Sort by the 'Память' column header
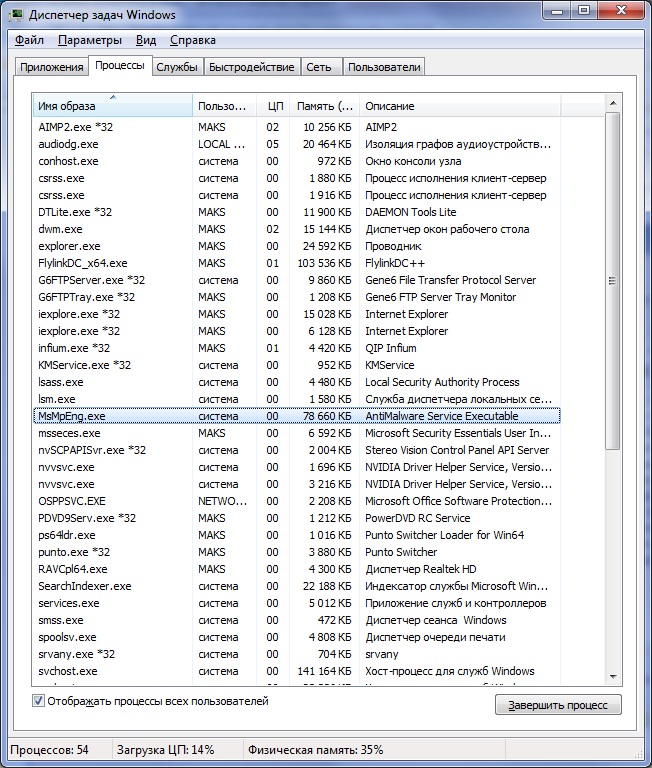Image resolution: width=652 pixels, height=768 pixels. coord(324,106)
